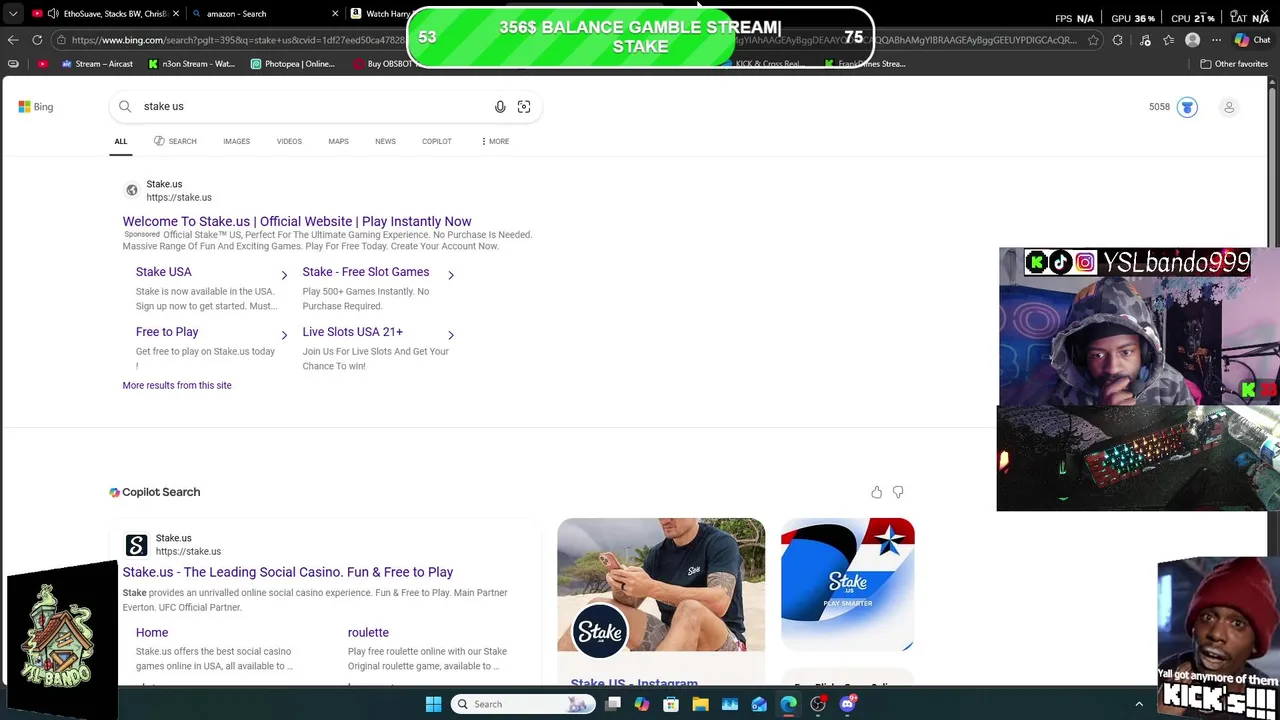Image resolution: width=1280 pixels, height=720 pixels.
Task: Switch to the VIDEOS tab
Action: tap(289, 141)
